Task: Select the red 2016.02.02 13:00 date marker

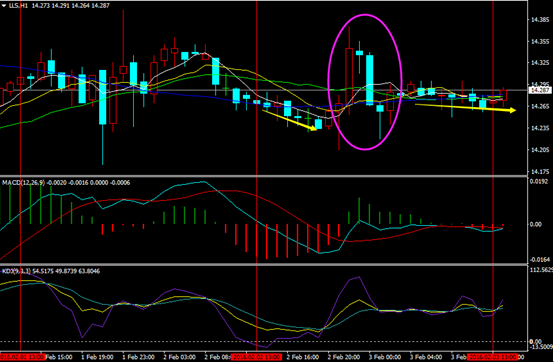Action: tap(256, 357)
